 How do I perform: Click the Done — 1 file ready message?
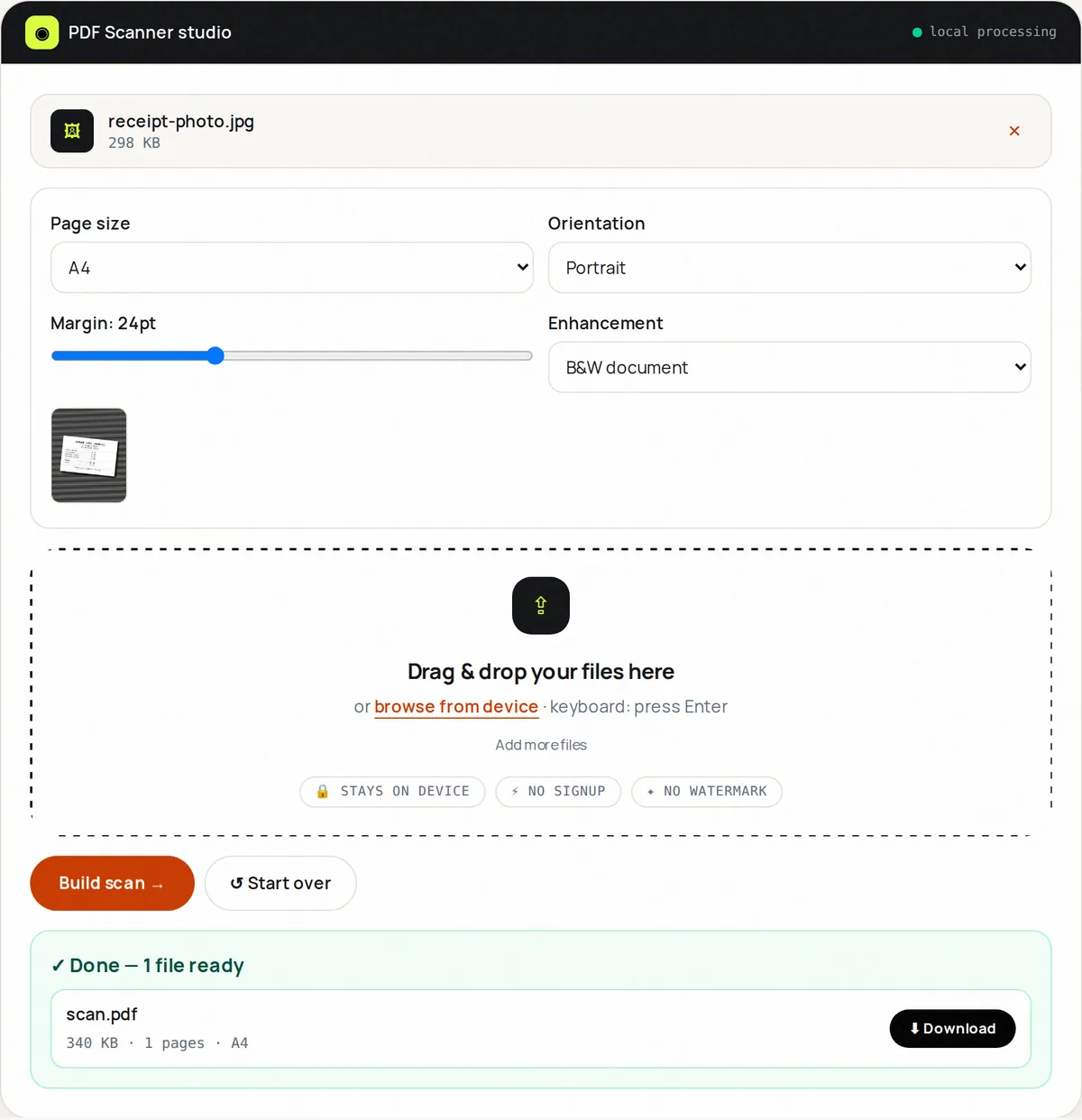[148, 965]
